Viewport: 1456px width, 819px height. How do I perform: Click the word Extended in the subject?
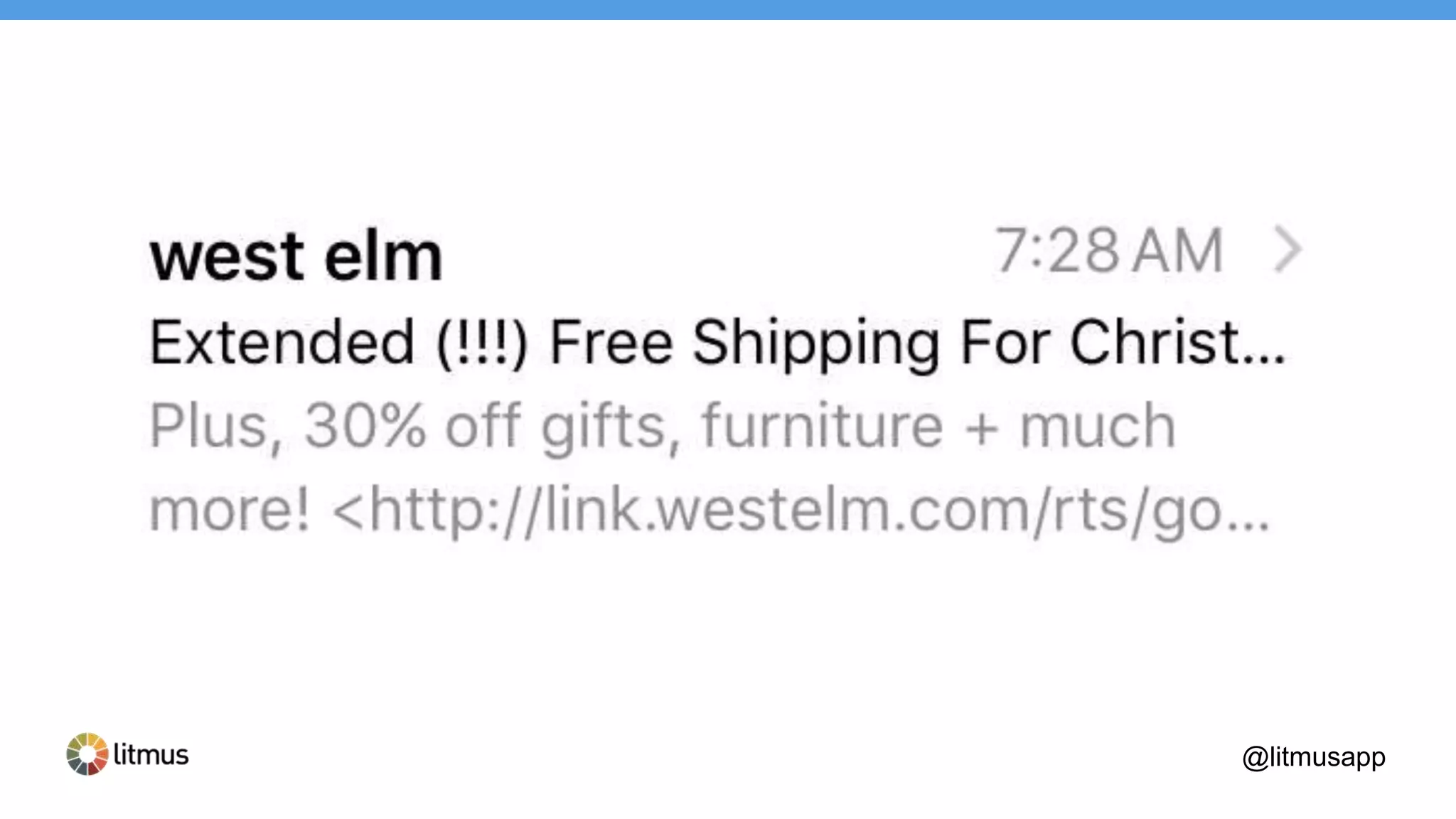(x=282, y=343)
